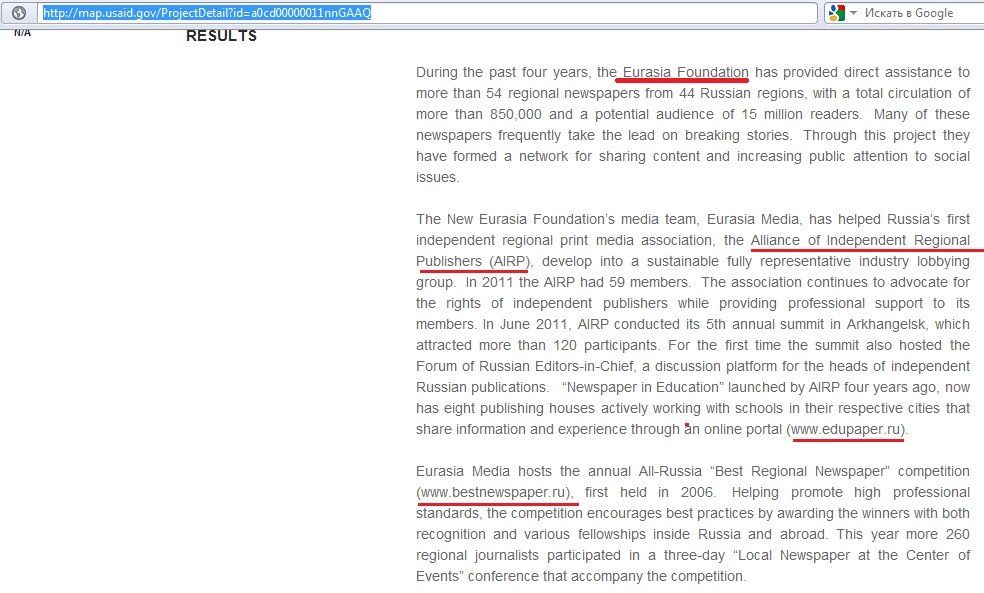Click the underlined Eurasia Foundation text
This screenshot has width=984, height=593.
coord(685,72)
